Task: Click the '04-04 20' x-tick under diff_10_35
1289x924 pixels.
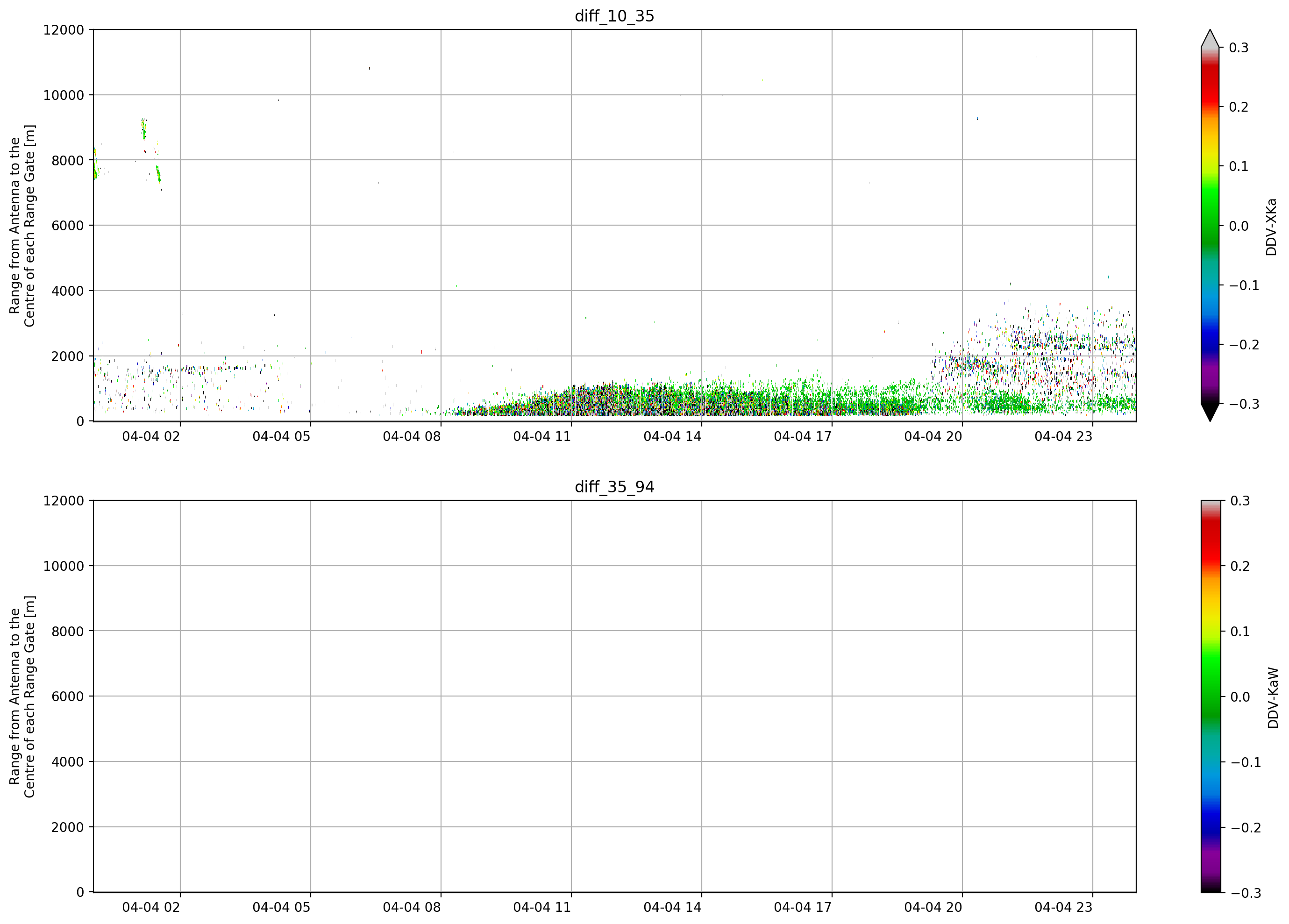Action: tap(933, 436)
